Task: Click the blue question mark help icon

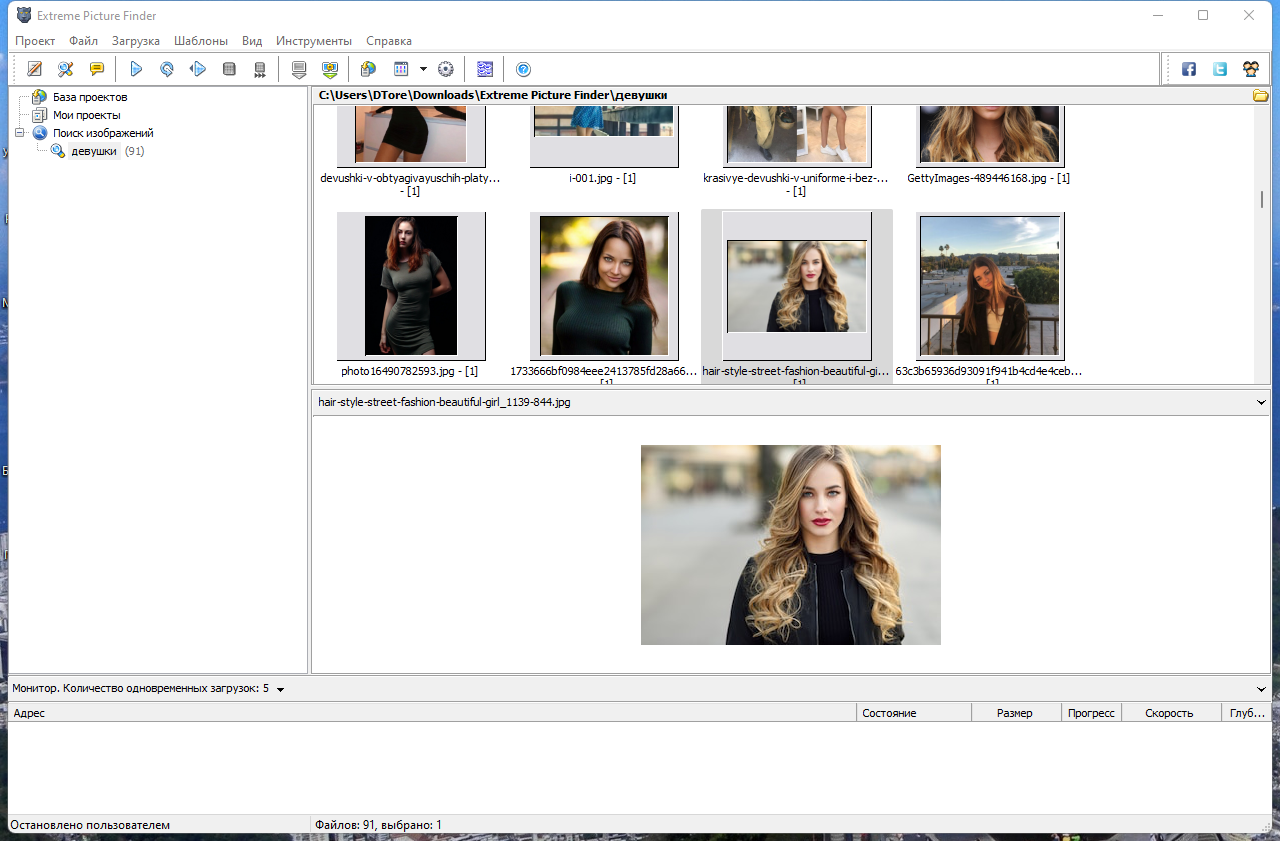Action: tap(523, 69)
